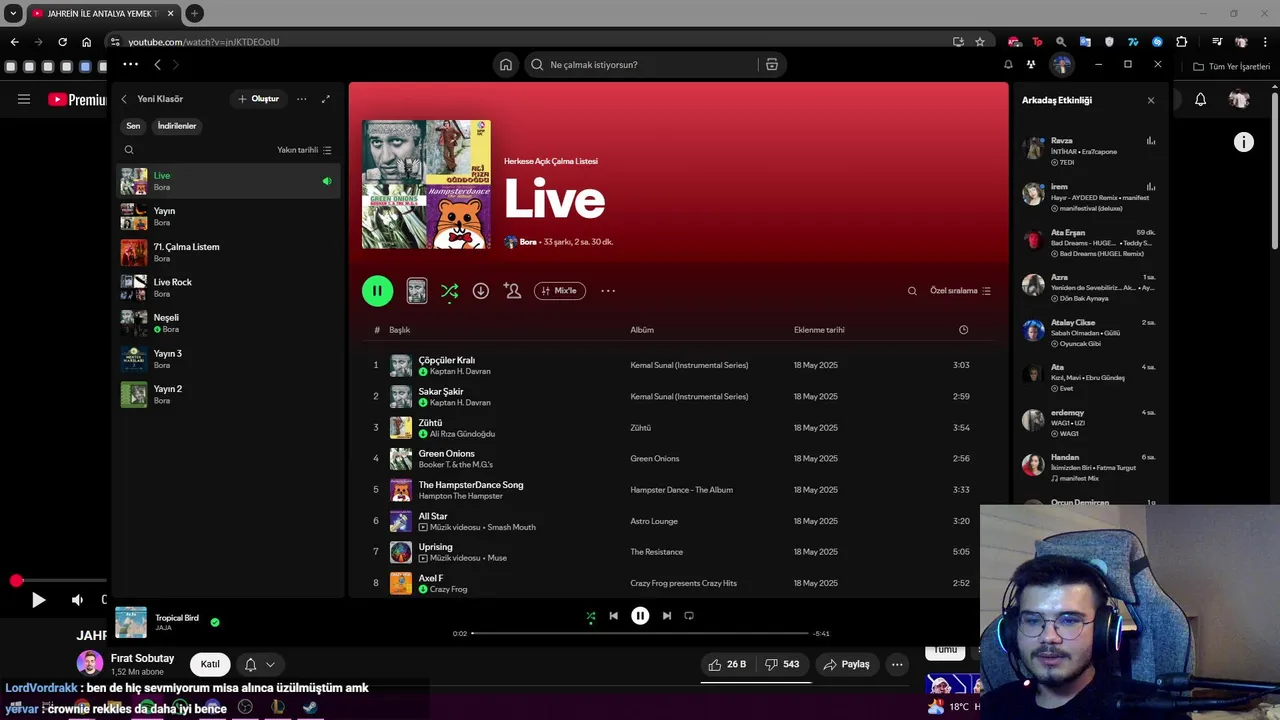Open the Yayın 2 playlist
Screen dimensions: 1280x720
click(x=228, y=394)
